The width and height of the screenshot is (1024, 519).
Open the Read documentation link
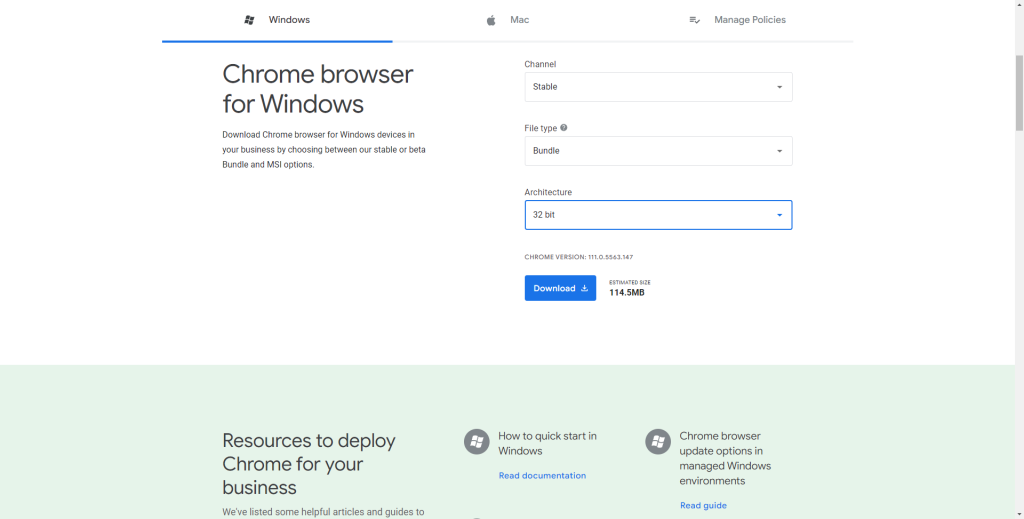pyautogui.click(x=542, y=476)
